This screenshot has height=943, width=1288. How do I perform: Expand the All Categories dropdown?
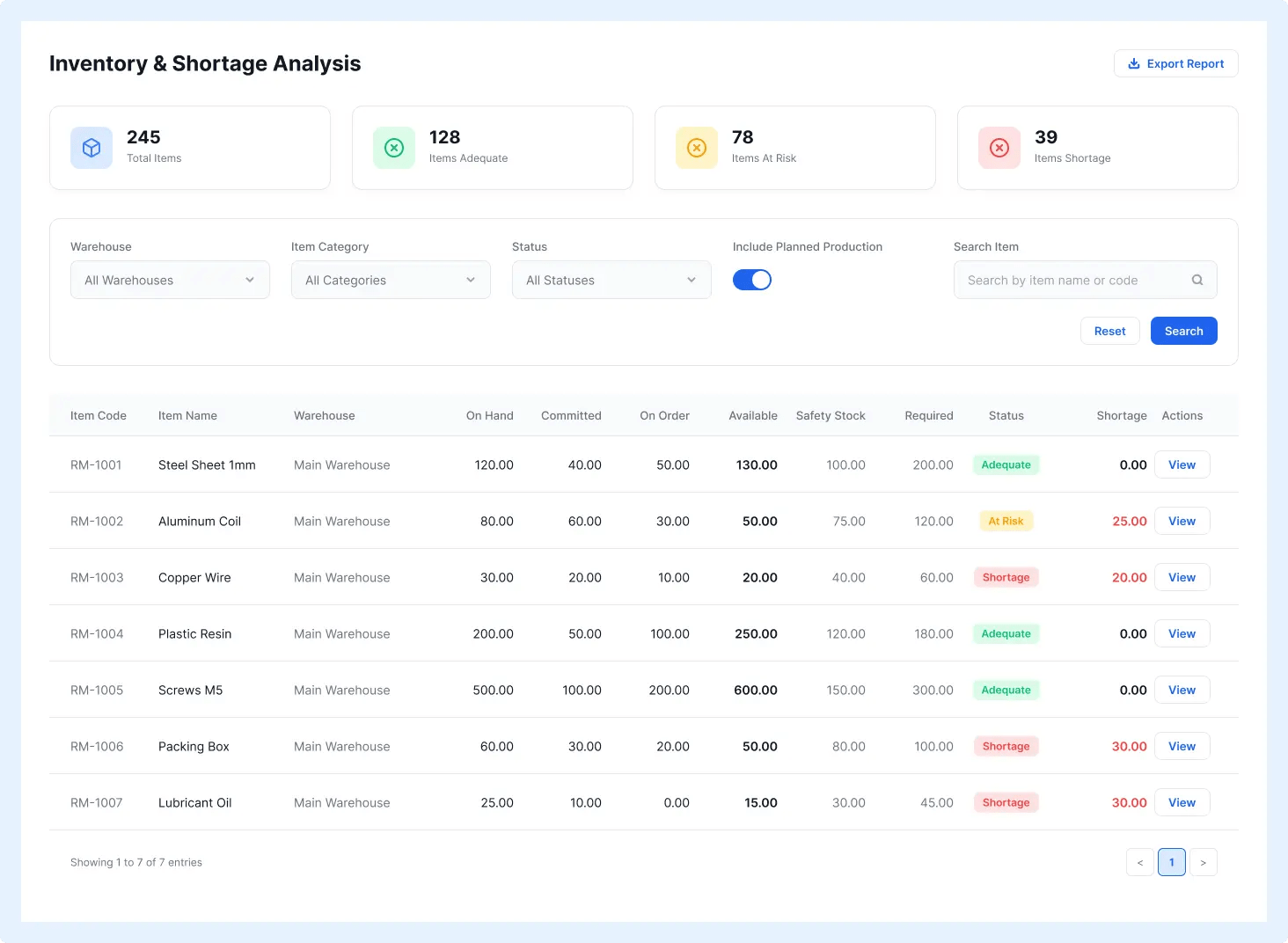coord(391,280)
